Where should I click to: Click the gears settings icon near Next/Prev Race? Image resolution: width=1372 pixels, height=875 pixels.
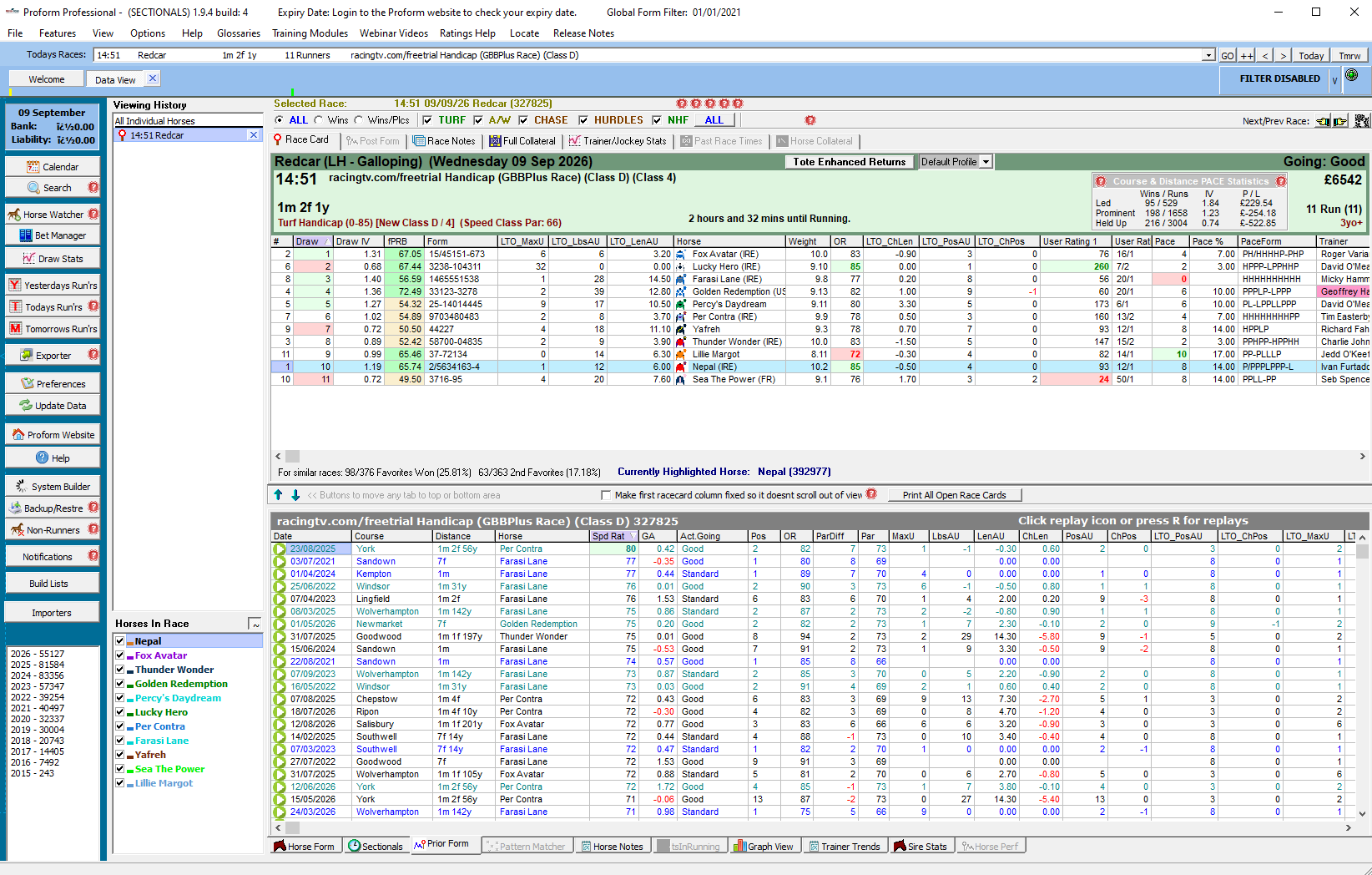click(x=1362, y=121)
